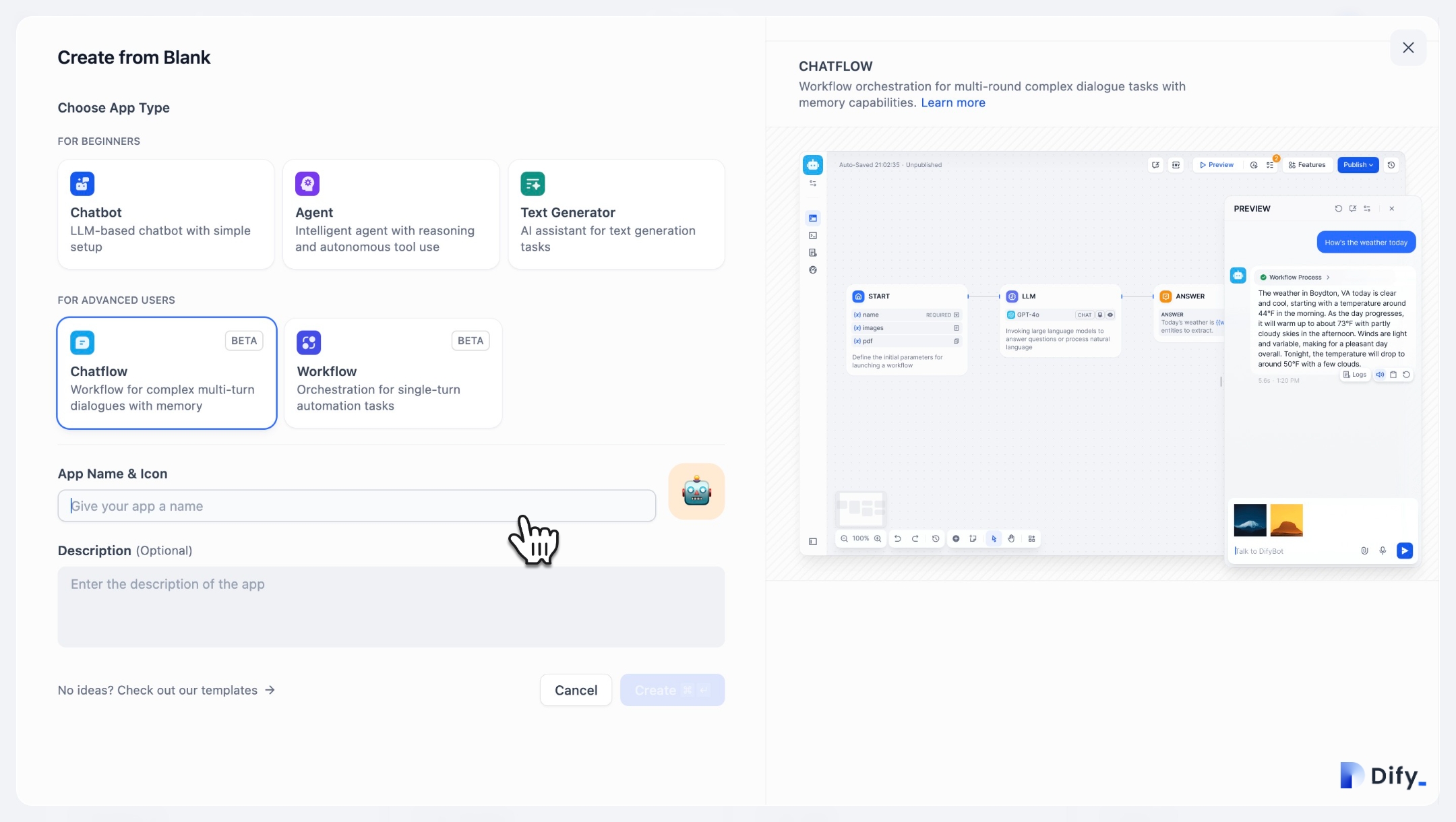Click the Dify logo

(x=1383, y=776)
